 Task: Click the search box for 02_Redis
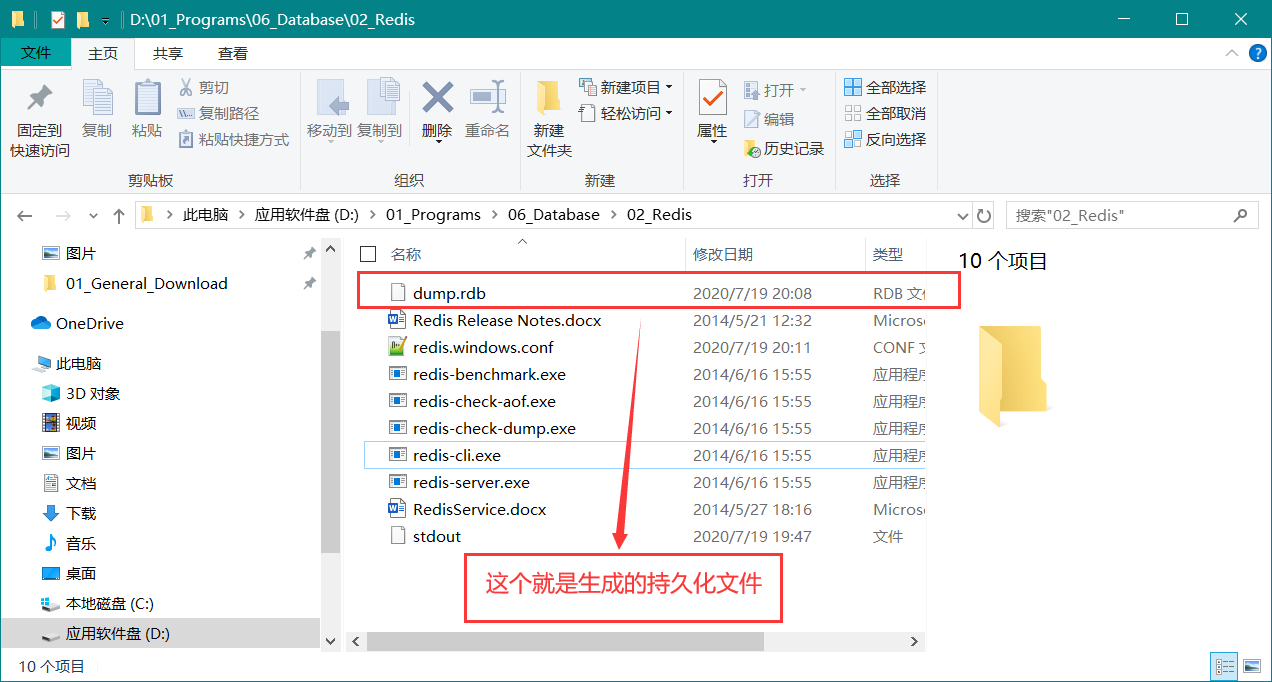pos(1120,215)
